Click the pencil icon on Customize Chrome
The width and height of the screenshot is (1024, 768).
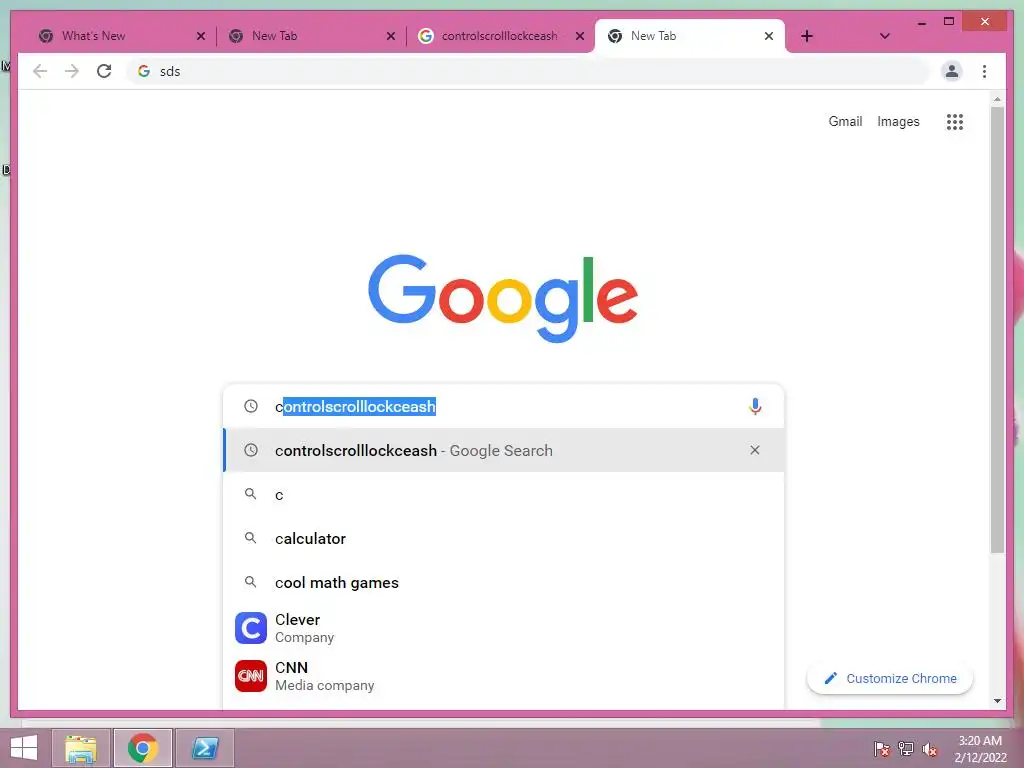pyautogui.click(x=831, y=679)
